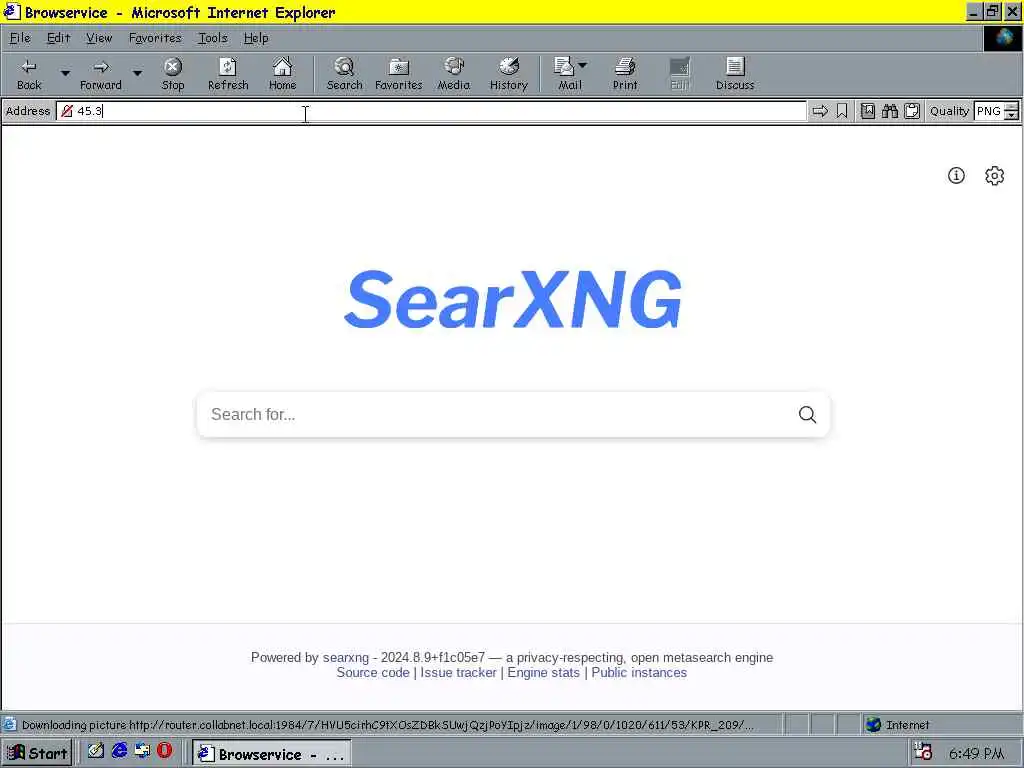Click the bookmark ribbon icon
Screen dimensions: 1024x768
[842, 111]
